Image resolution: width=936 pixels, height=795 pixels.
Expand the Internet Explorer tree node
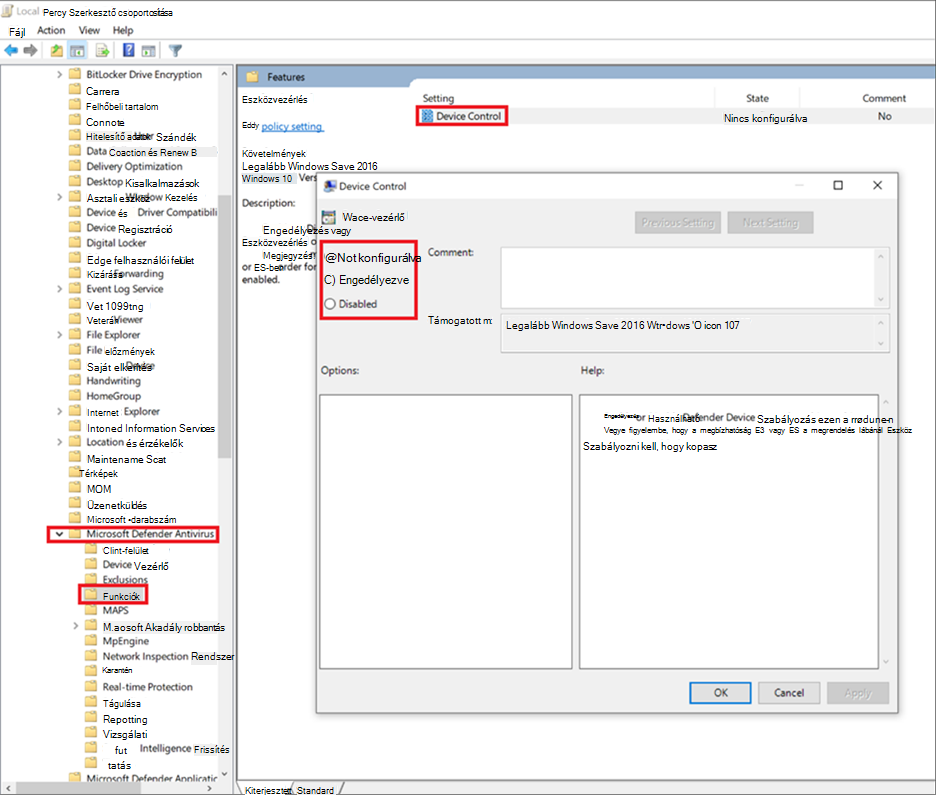click(59, 411)
